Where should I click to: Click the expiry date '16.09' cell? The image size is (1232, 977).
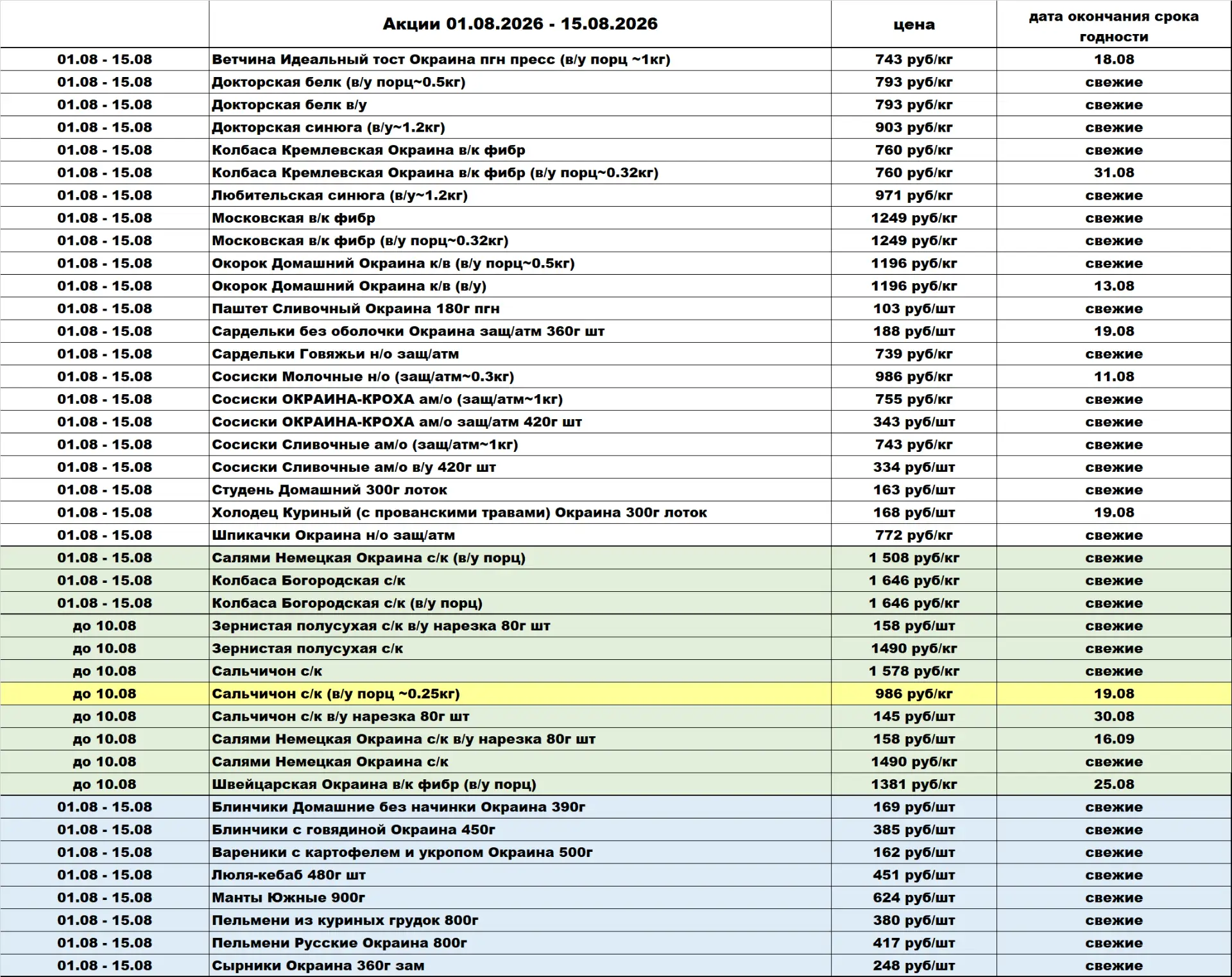coord(1114,739)
